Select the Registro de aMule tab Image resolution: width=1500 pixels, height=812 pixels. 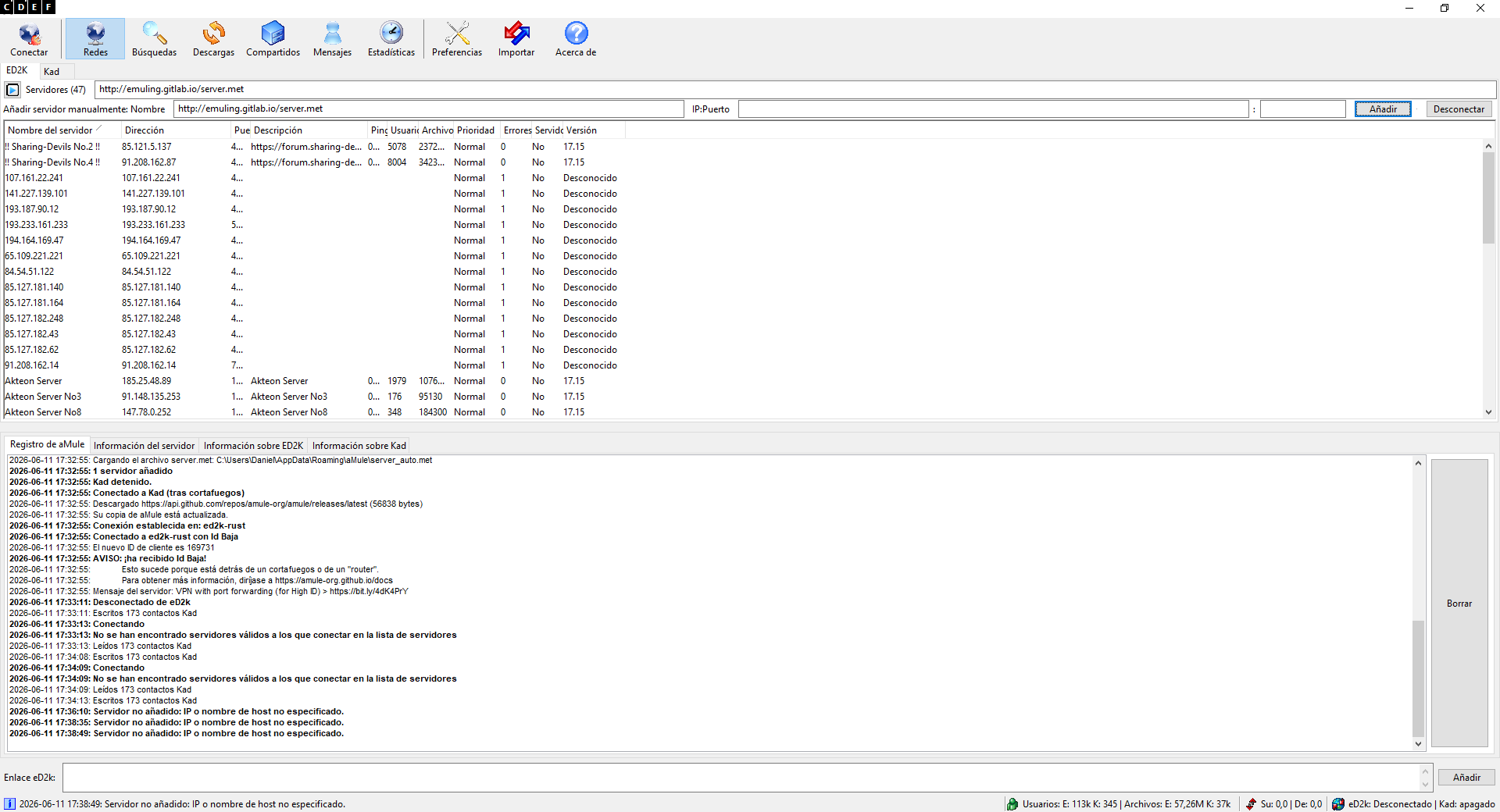pyautogui.click(x=47, y=444)
